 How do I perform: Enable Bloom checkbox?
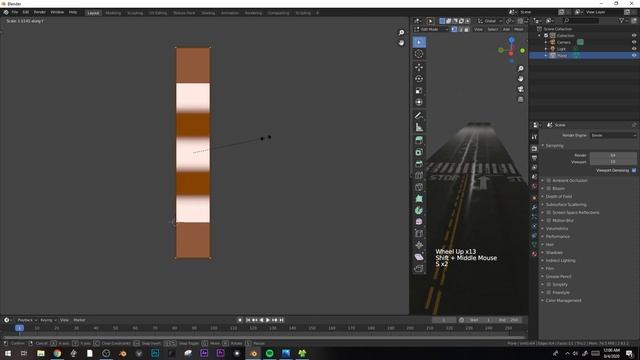pyautogui.click(x=549, y=188)
